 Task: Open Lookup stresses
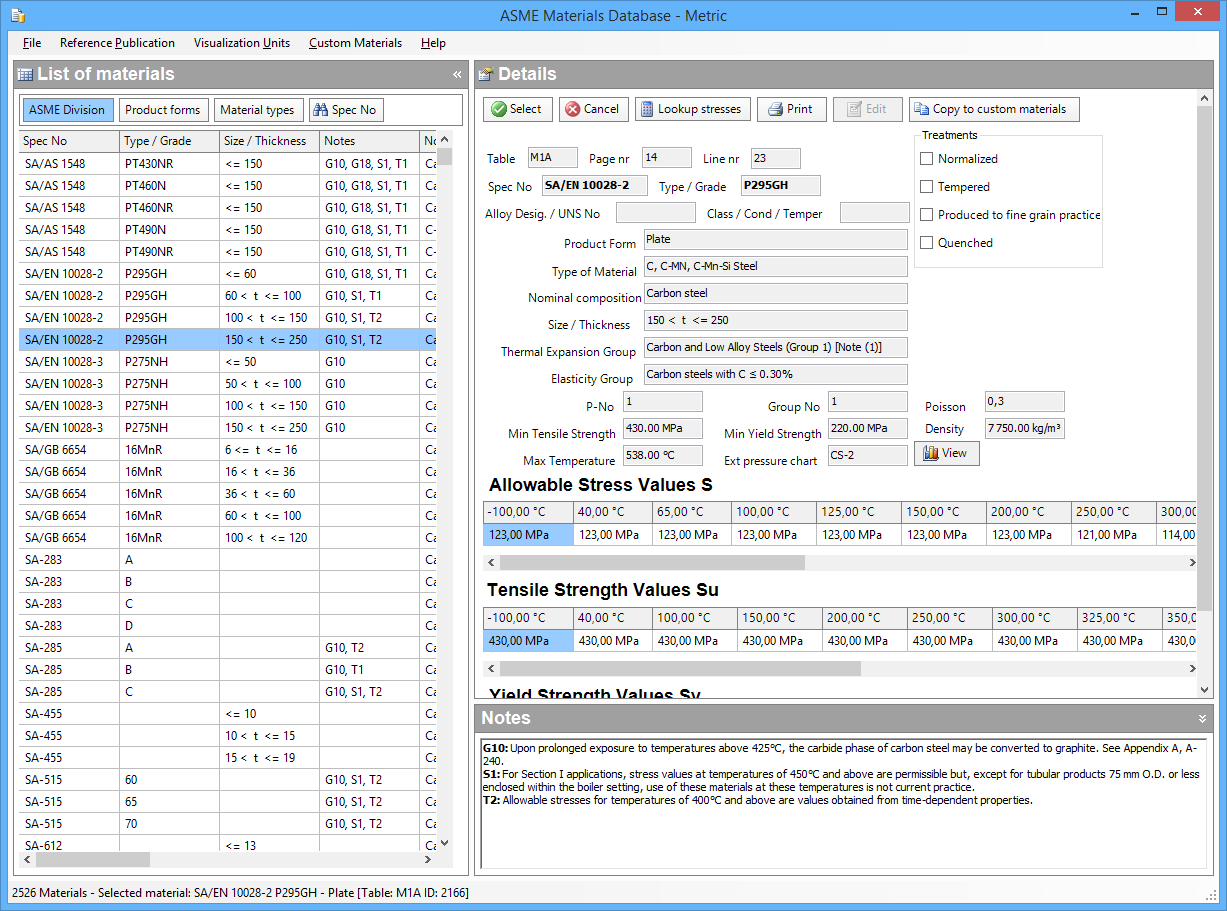point(692,109)
